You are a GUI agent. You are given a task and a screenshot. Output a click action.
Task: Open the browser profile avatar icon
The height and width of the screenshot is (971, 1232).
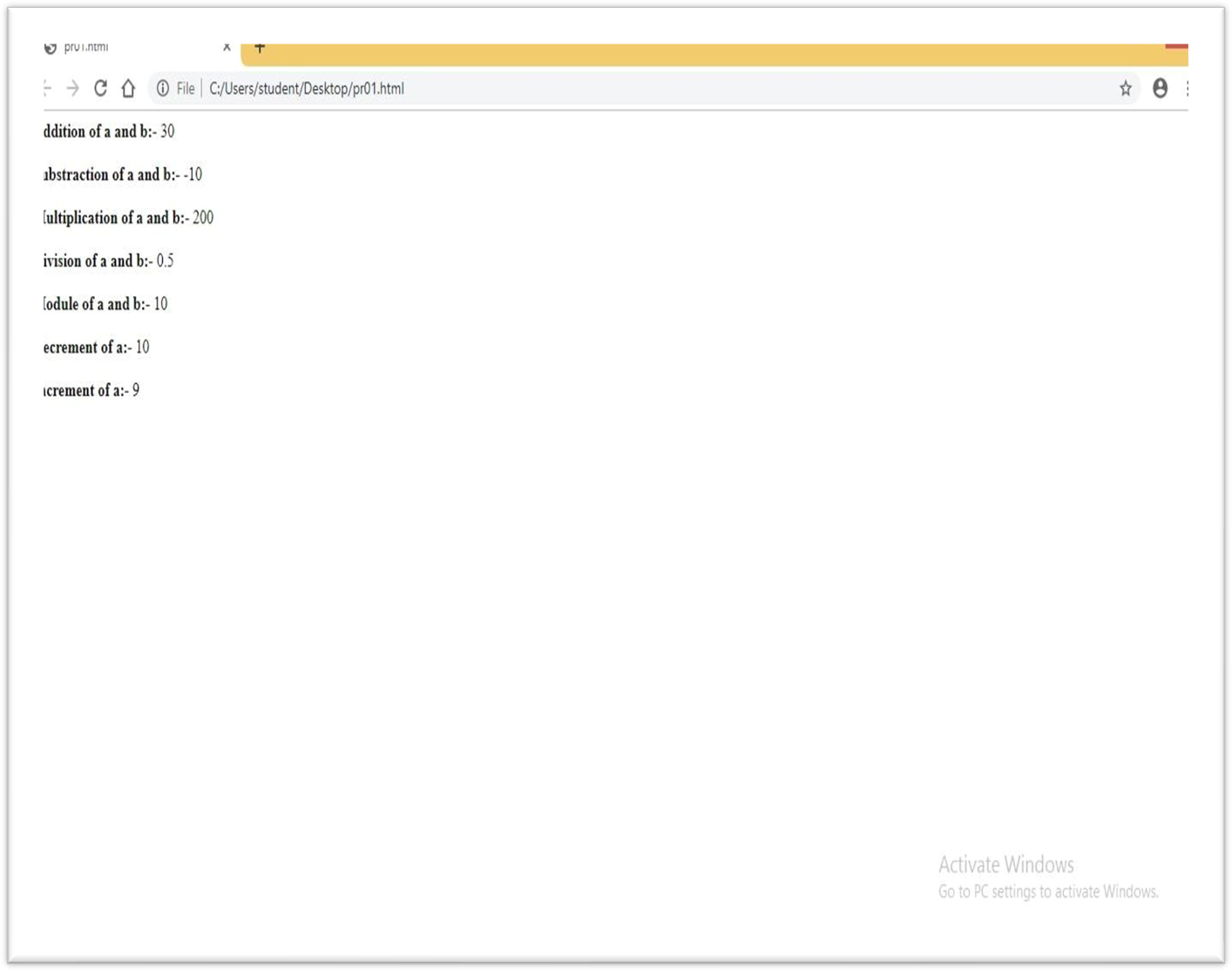pyautogui.click(x=1160, y=88)
